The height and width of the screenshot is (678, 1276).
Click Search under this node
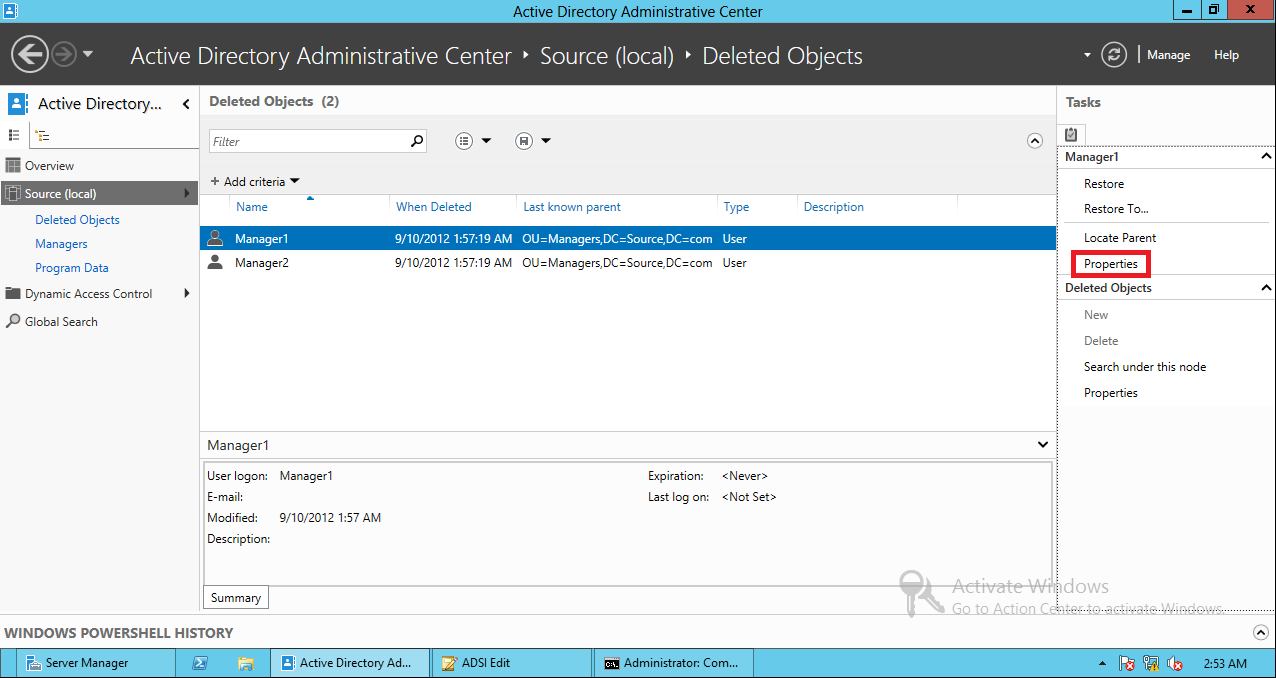click(x=1145, y=367)
